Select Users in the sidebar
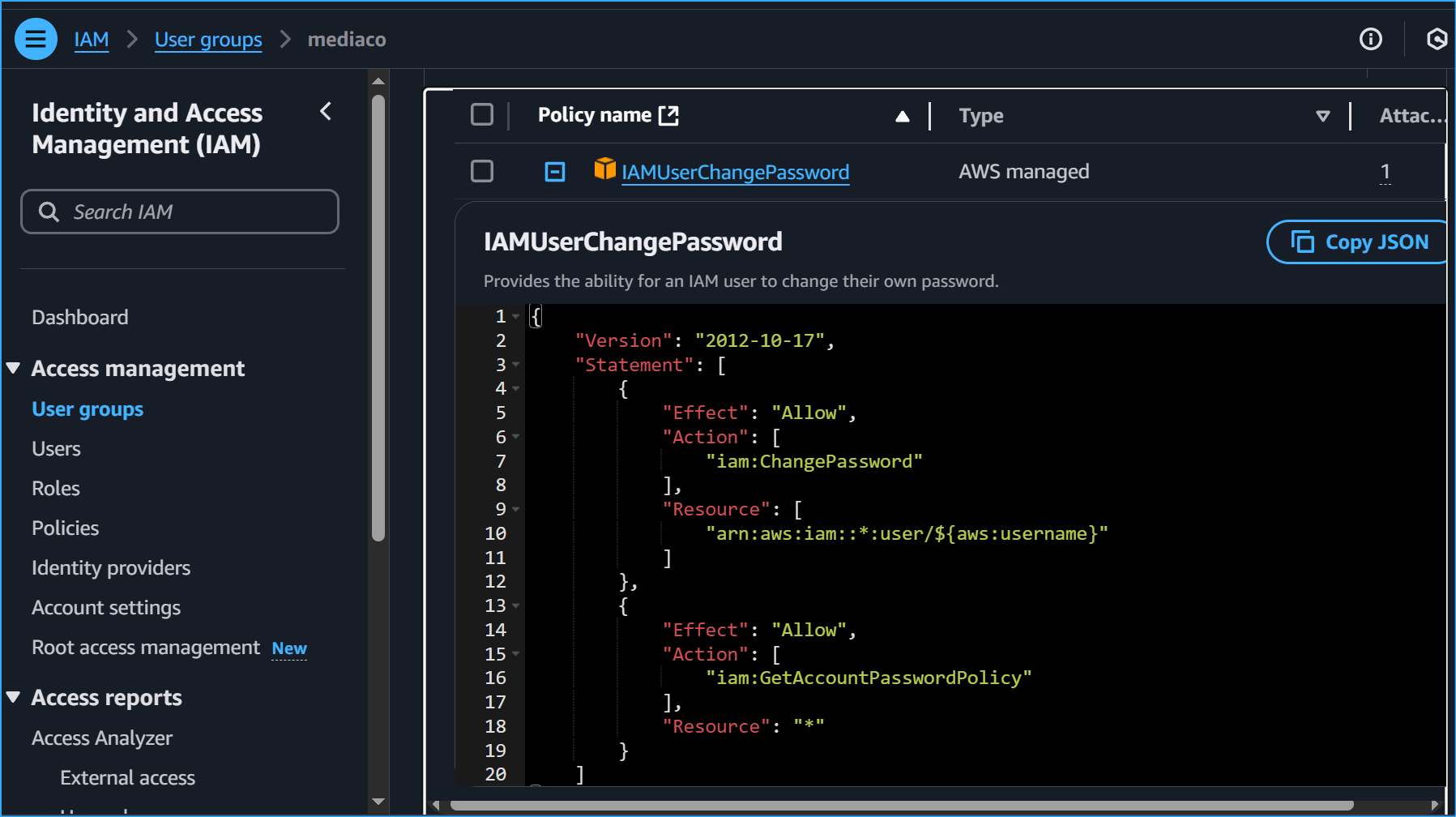 (x=56, y=448)
